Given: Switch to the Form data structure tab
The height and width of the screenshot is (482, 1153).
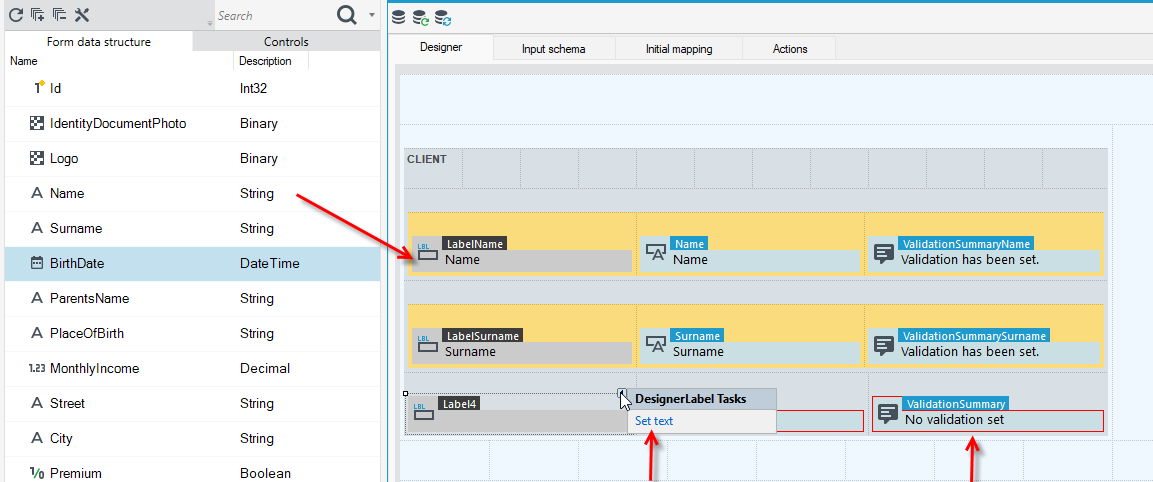Looking at the screenshot, I should coord(99,42).
